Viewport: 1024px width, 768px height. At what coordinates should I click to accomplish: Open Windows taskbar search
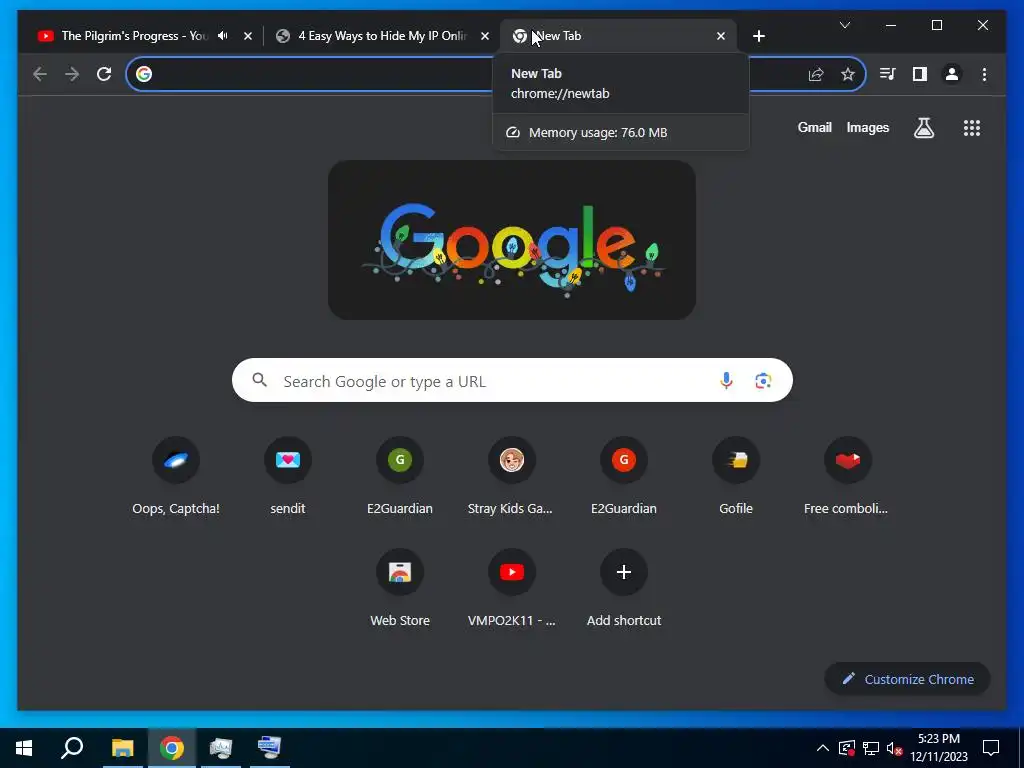tap(72, 748)
